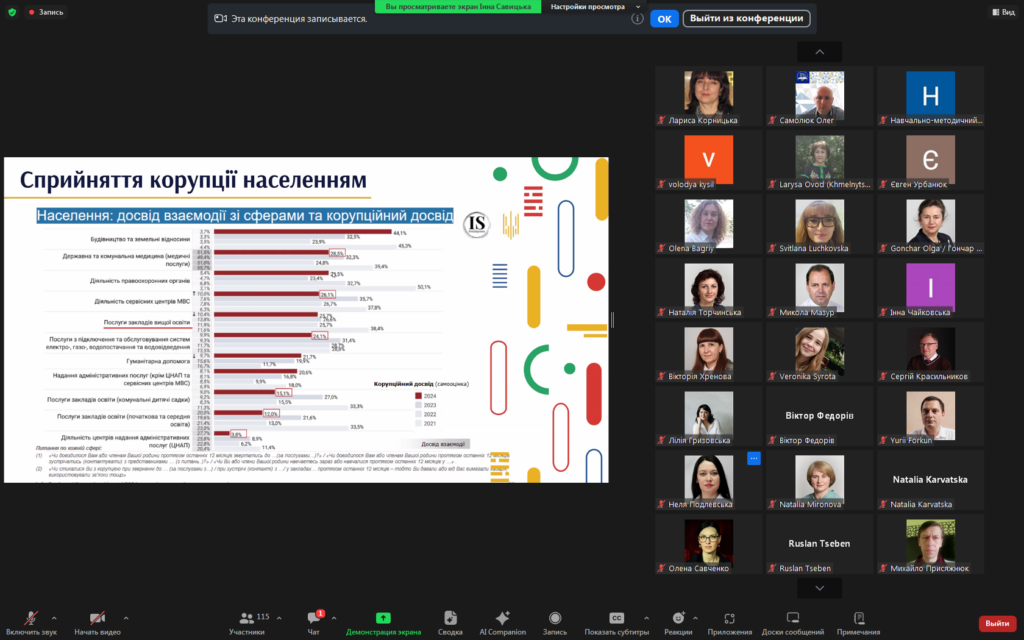1024x640 pixels.
Task: Click OK on recording notice
Action: (x=663, y=19)
